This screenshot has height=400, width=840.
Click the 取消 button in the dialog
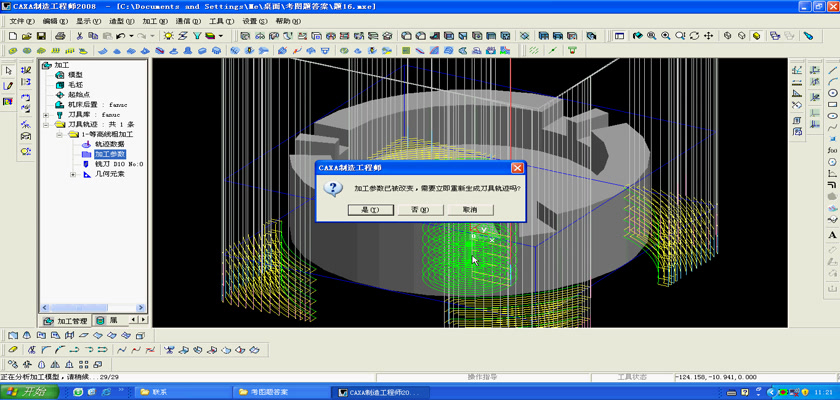(470, 210)
